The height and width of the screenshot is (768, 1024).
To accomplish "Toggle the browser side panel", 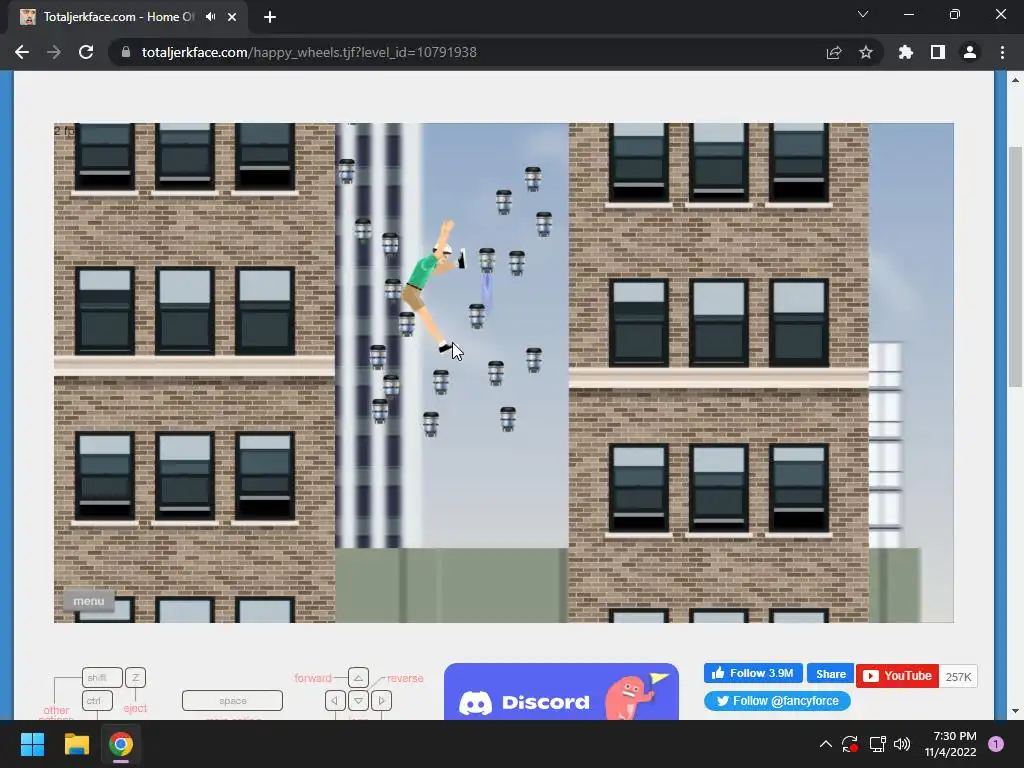I will (938, 52).
